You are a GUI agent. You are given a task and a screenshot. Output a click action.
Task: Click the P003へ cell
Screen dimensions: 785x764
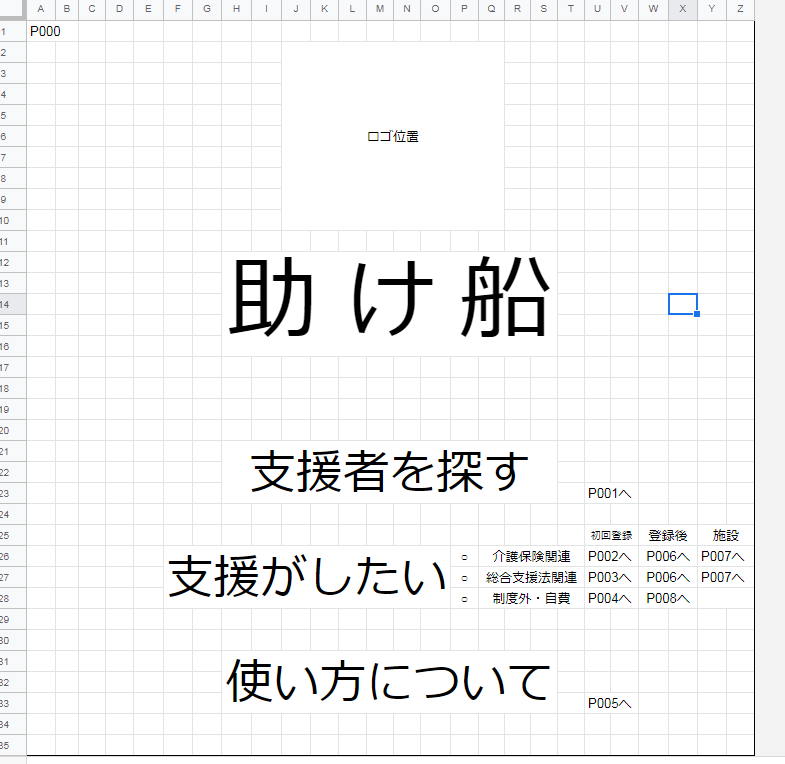click(610, 578)
